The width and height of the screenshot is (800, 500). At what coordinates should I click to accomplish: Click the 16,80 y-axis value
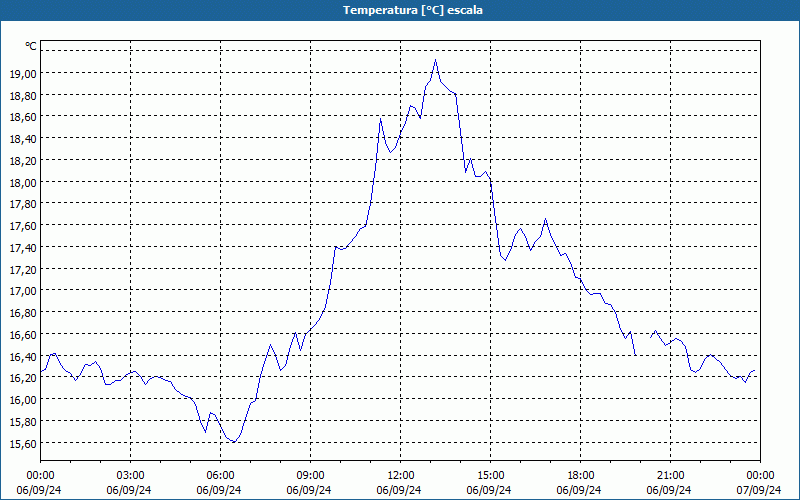click(x=23, y=313)
